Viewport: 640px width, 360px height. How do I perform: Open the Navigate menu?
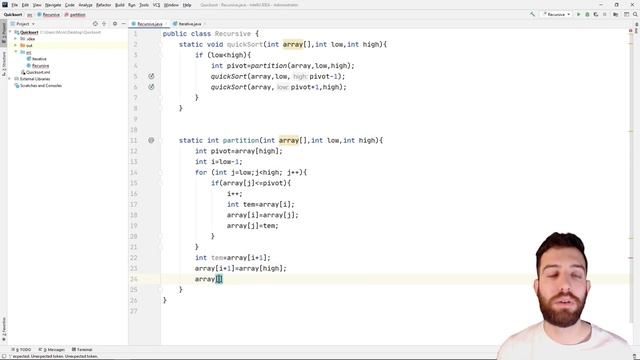point(53,5)
